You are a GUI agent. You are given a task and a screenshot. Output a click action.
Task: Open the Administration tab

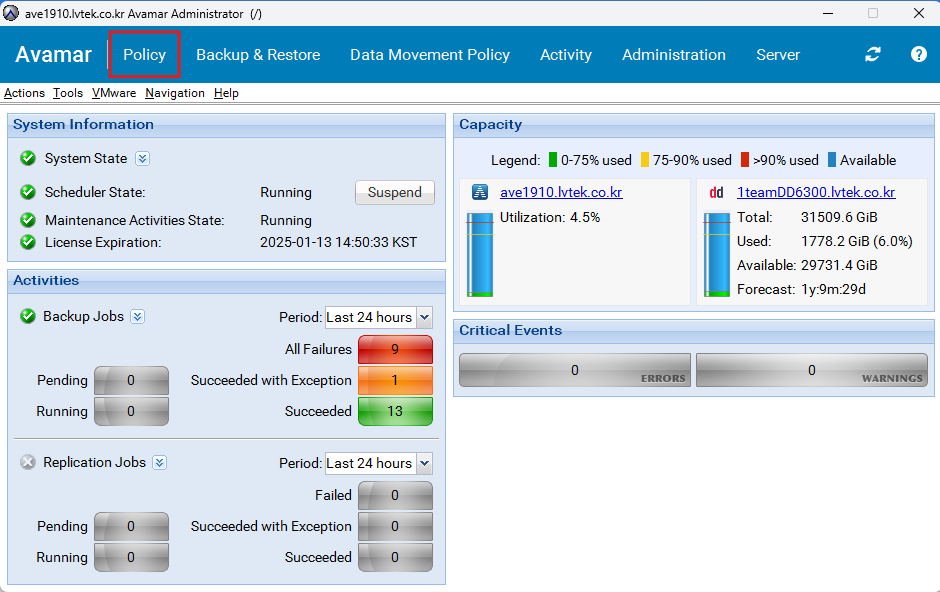(674, 55)
